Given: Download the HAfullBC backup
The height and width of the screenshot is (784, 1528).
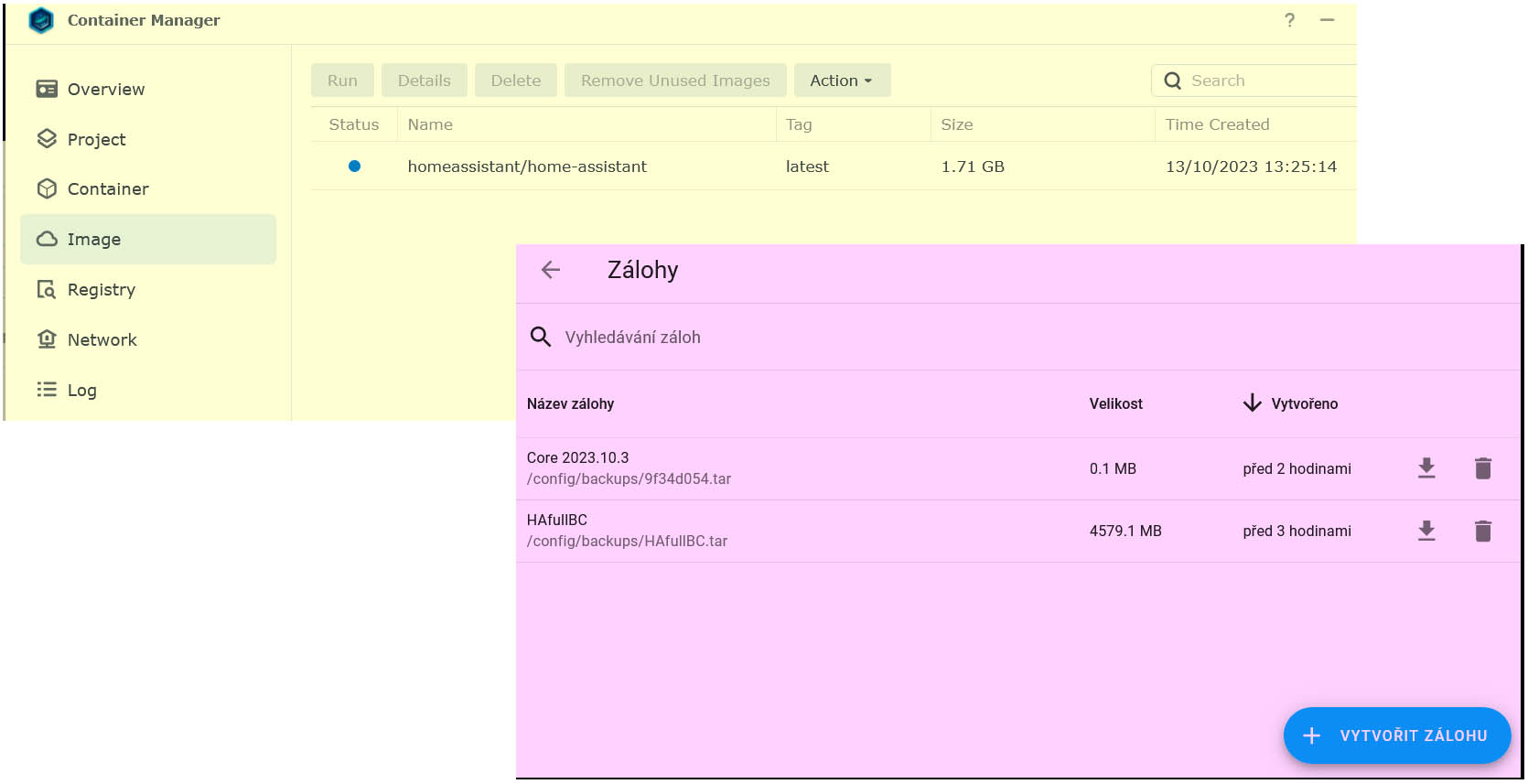Looking at the screenshot, I should coord(1426,531).
